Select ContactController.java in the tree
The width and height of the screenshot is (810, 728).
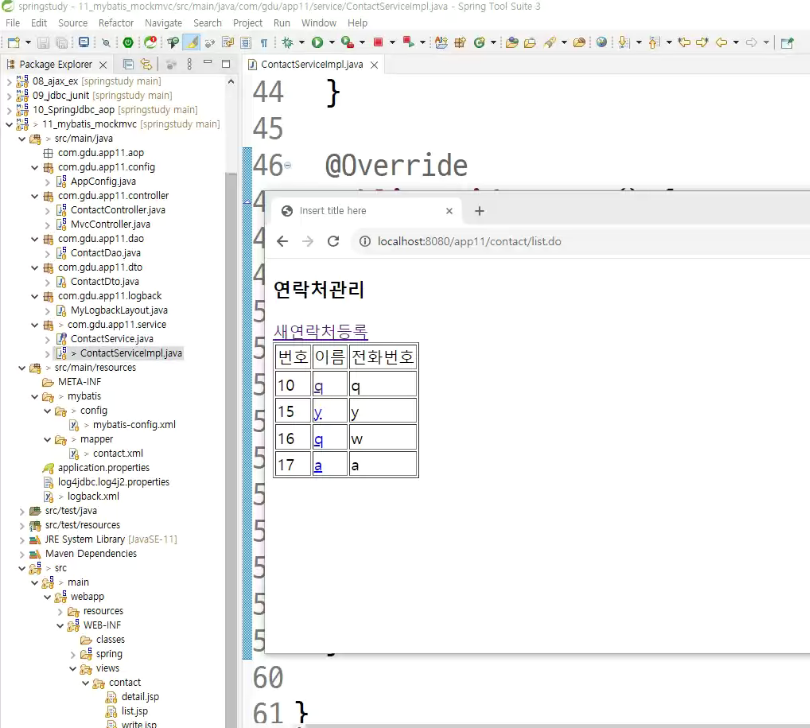[118, 210]
